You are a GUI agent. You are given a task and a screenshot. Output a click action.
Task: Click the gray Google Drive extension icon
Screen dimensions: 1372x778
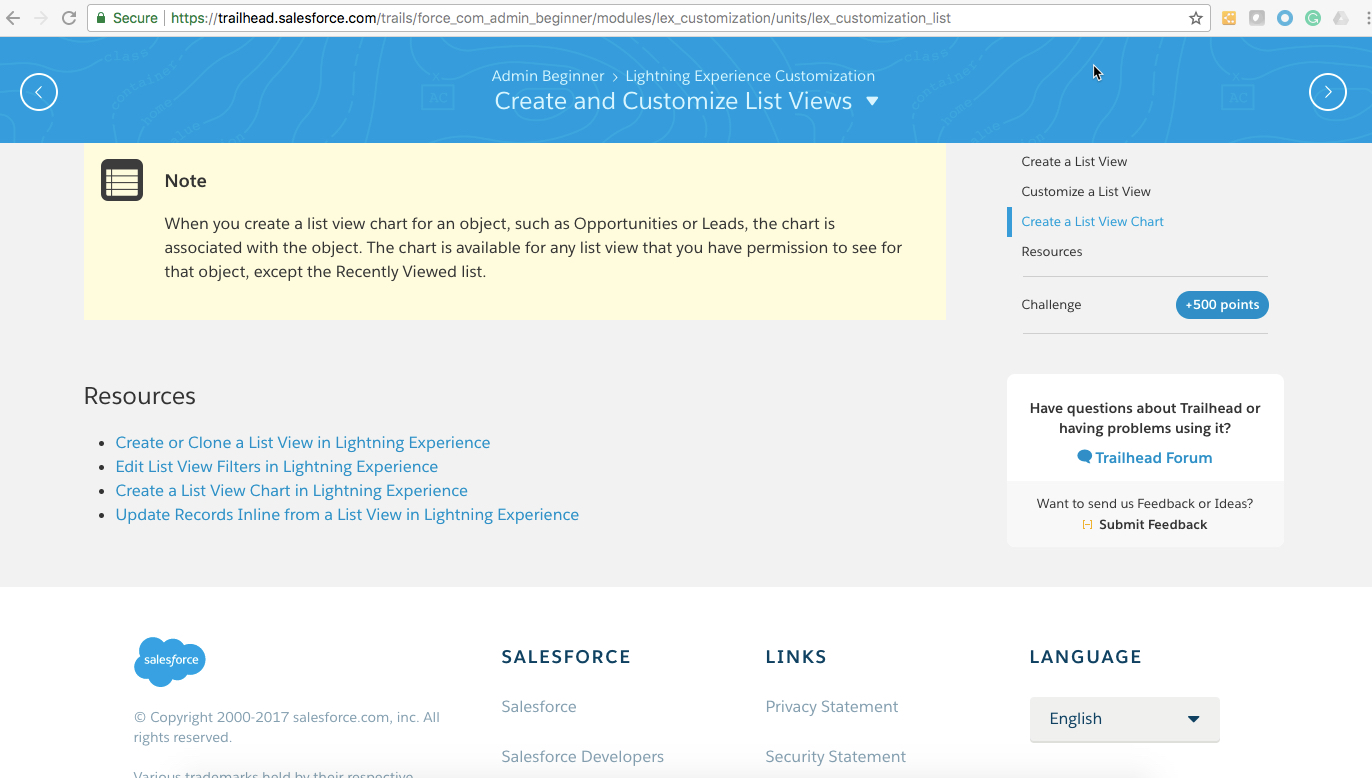pyautogui.click(x=1341, y=18)
